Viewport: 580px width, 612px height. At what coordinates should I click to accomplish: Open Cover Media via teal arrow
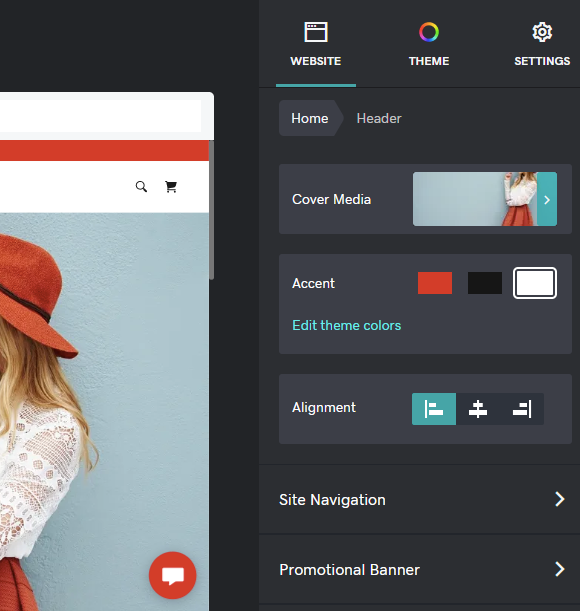pyautogui.click(x=547, y=199)
